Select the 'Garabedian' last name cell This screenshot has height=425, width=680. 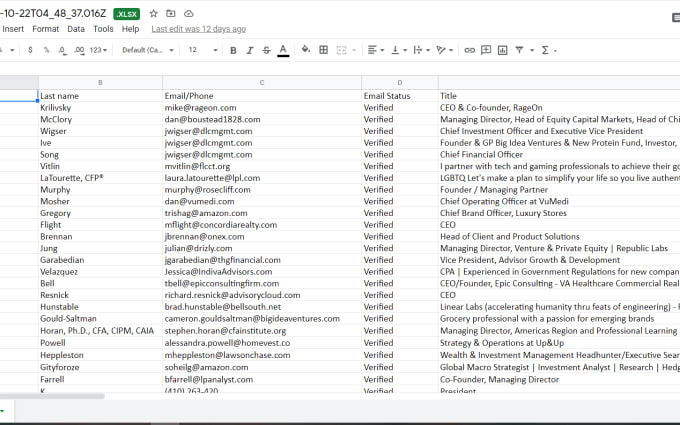click(100, 260)
